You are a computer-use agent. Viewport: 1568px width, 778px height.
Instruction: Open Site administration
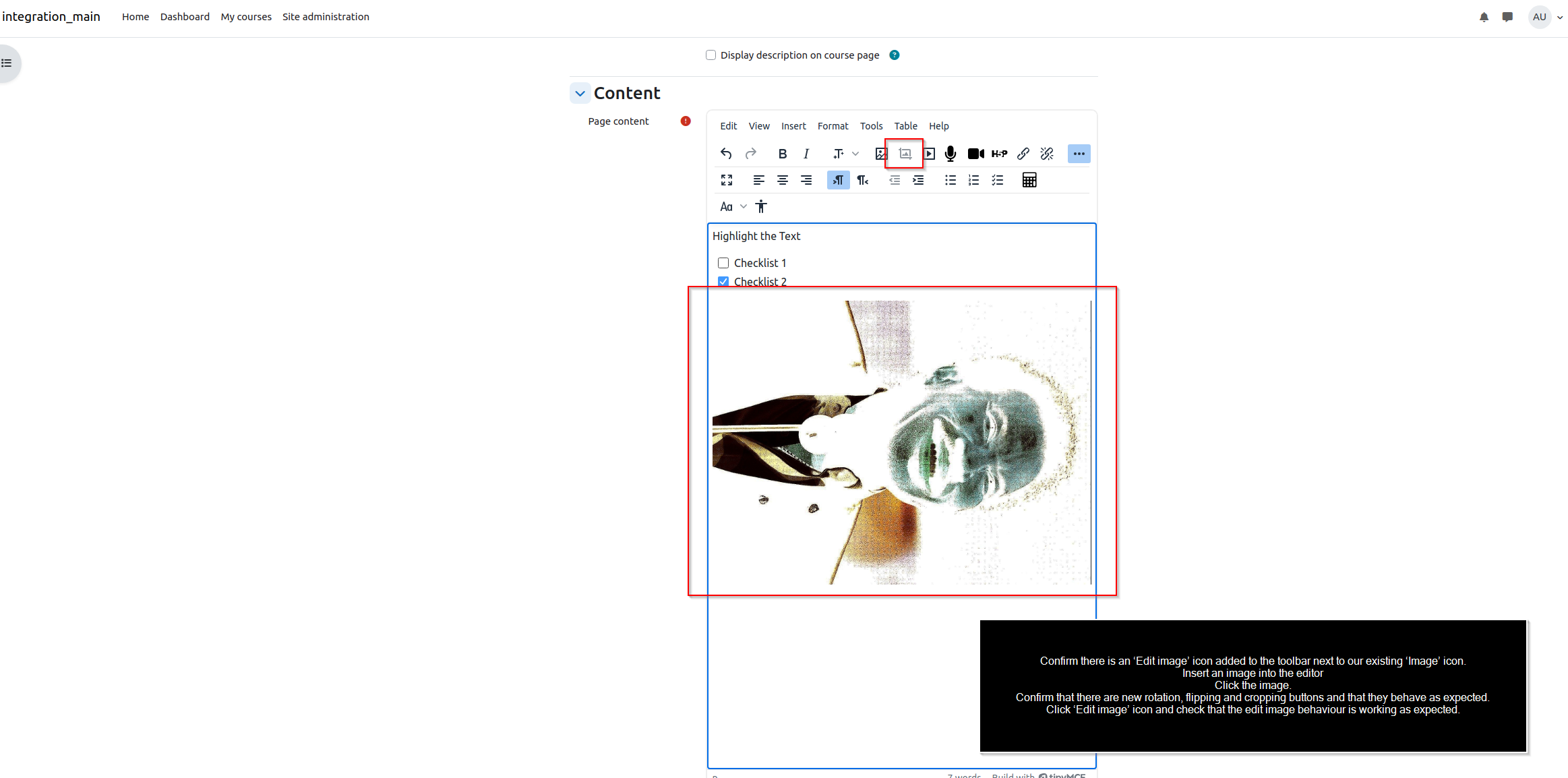click(x=326, y=17)
